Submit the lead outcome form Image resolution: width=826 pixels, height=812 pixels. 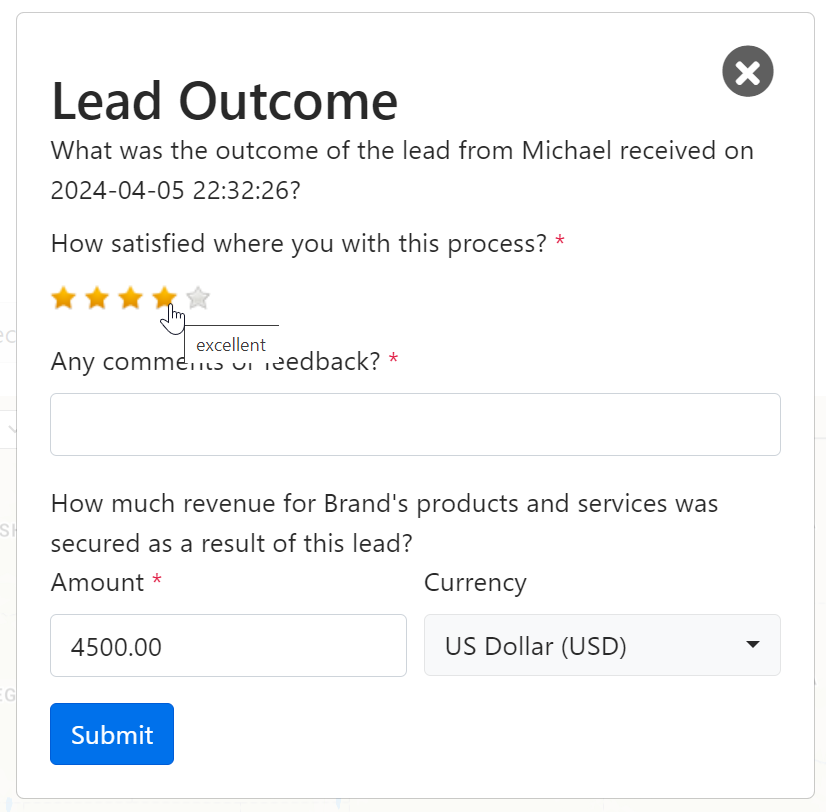[112, 735]
